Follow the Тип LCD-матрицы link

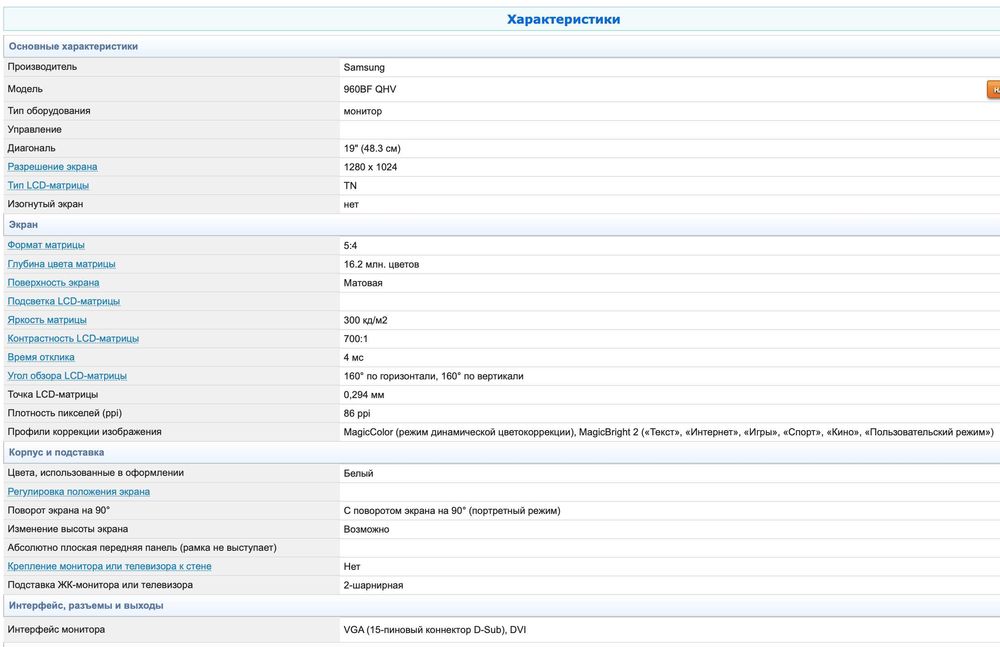pyautogui.click(x=48, y=185)
